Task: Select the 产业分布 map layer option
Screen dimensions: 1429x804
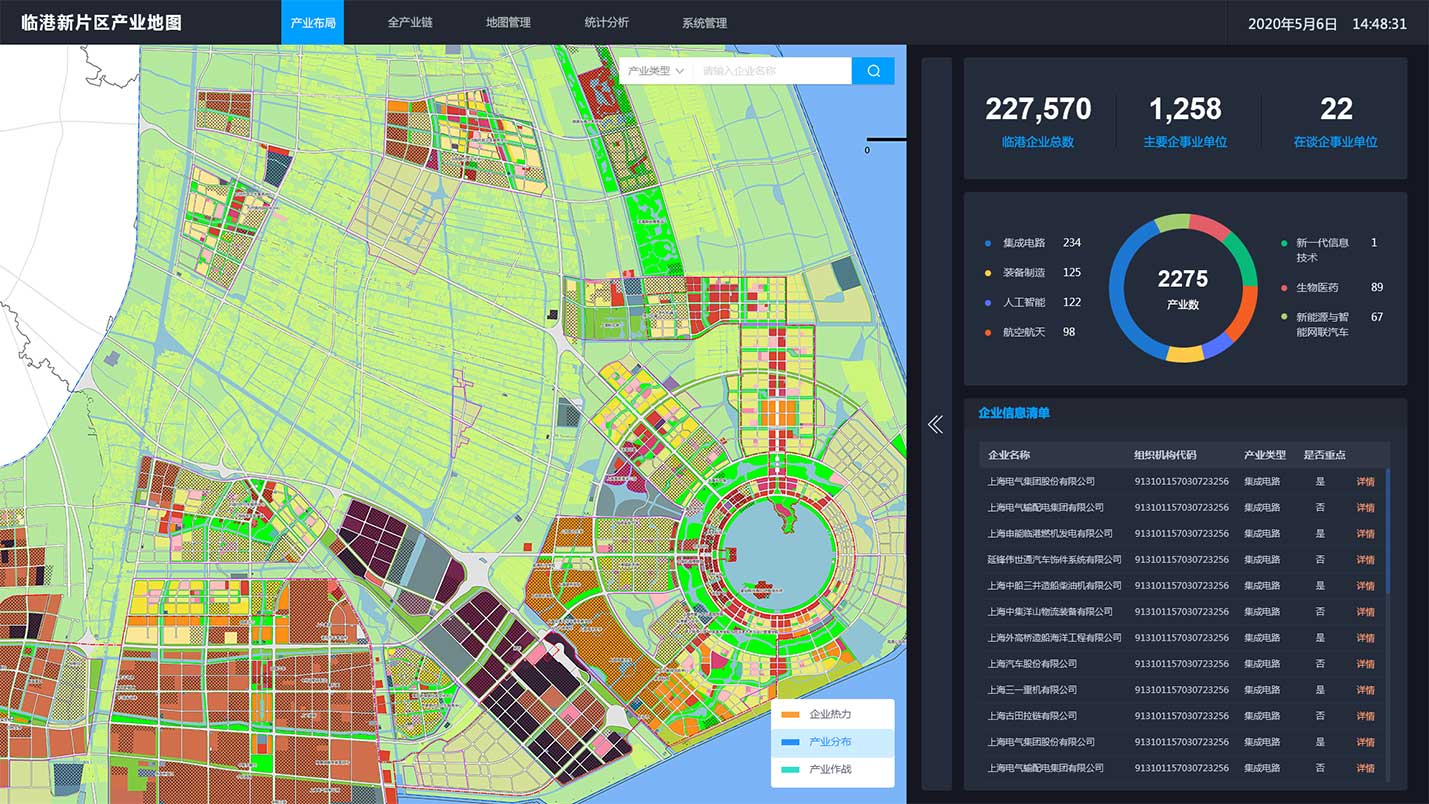Action: coord(832,742)
